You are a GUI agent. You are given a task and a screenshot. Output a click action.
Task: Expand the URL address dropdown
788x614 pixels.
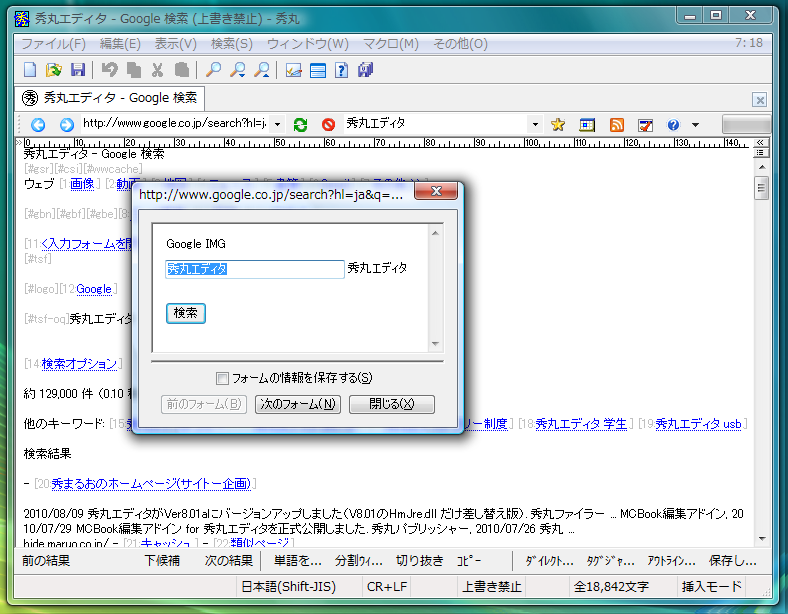pyautogui.click(x=277, y=124)
